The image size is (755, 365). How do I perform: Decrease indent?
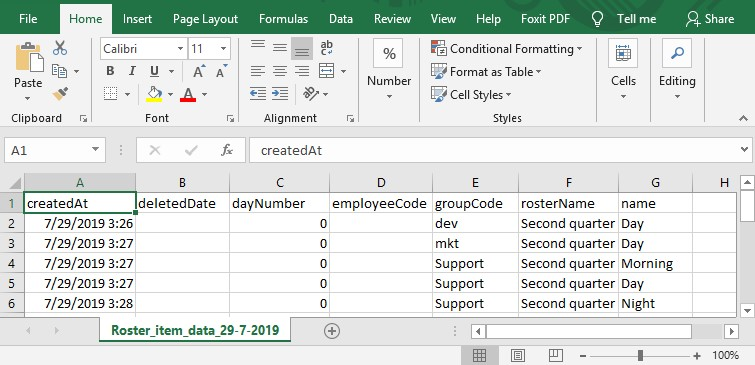point(258,93)
